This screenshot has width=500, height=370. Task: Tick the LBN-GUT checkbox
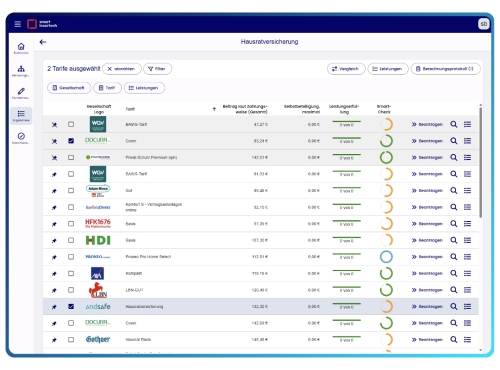click(71, 290)
